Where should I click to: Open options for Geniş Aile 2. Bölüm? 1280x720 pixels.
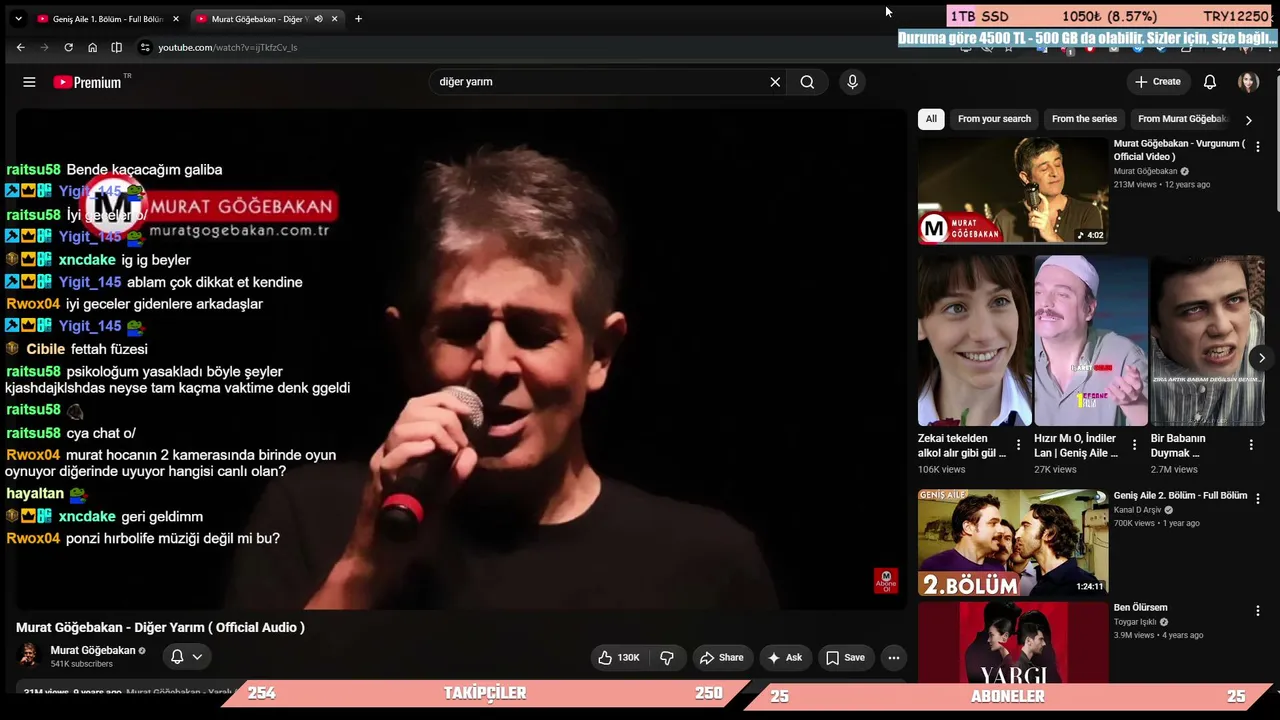pos(1258,499)
